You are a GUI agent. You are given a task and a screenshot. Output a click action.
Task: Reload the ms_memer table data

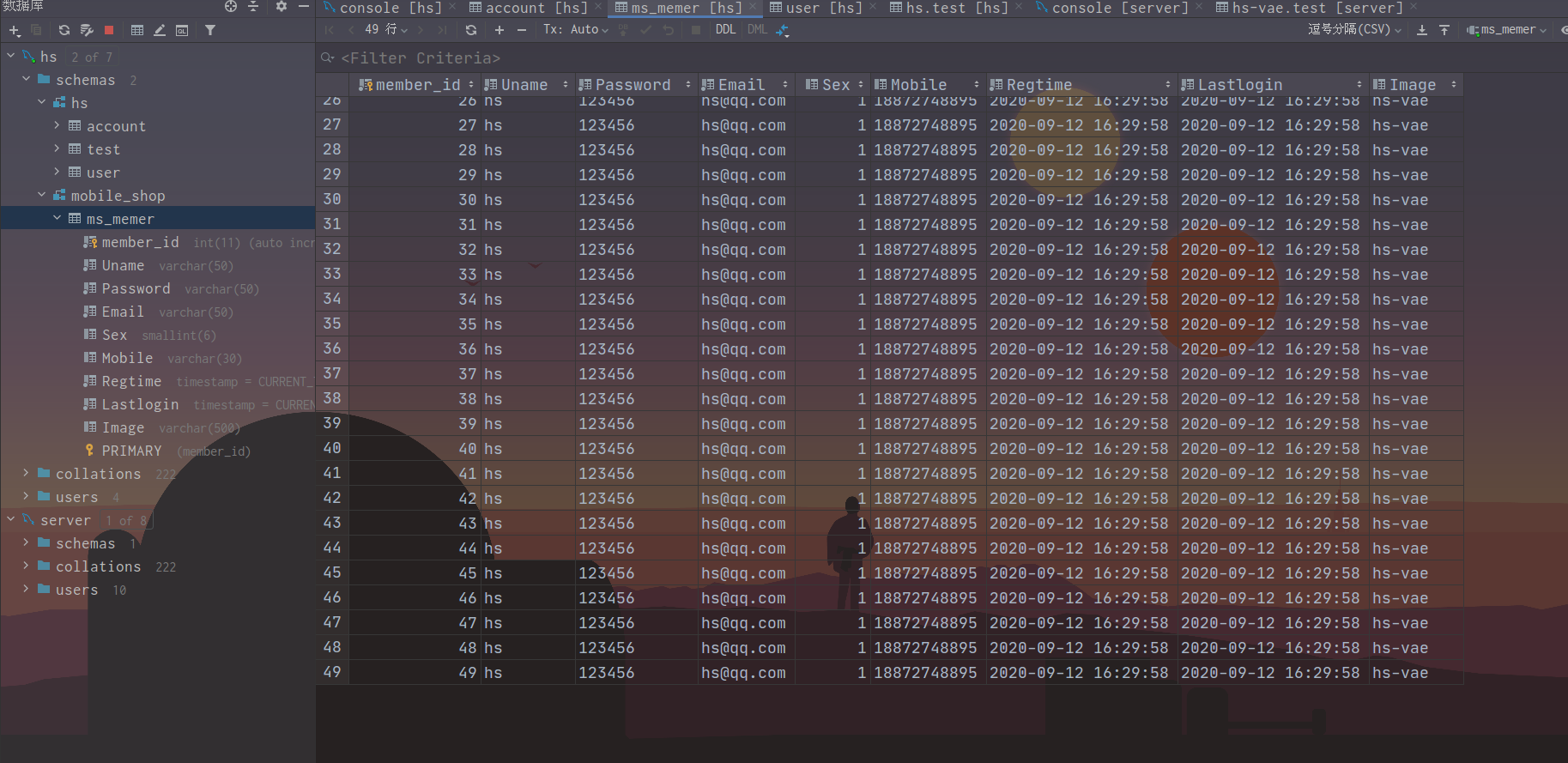pyautogui.click(x=471, y=29)
